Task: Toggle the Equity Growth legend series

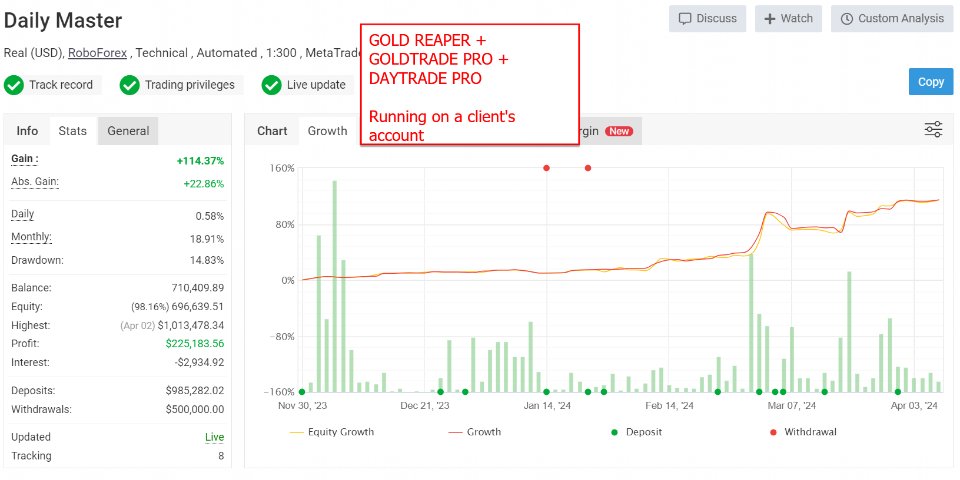Action: click(x=332, y=432)
